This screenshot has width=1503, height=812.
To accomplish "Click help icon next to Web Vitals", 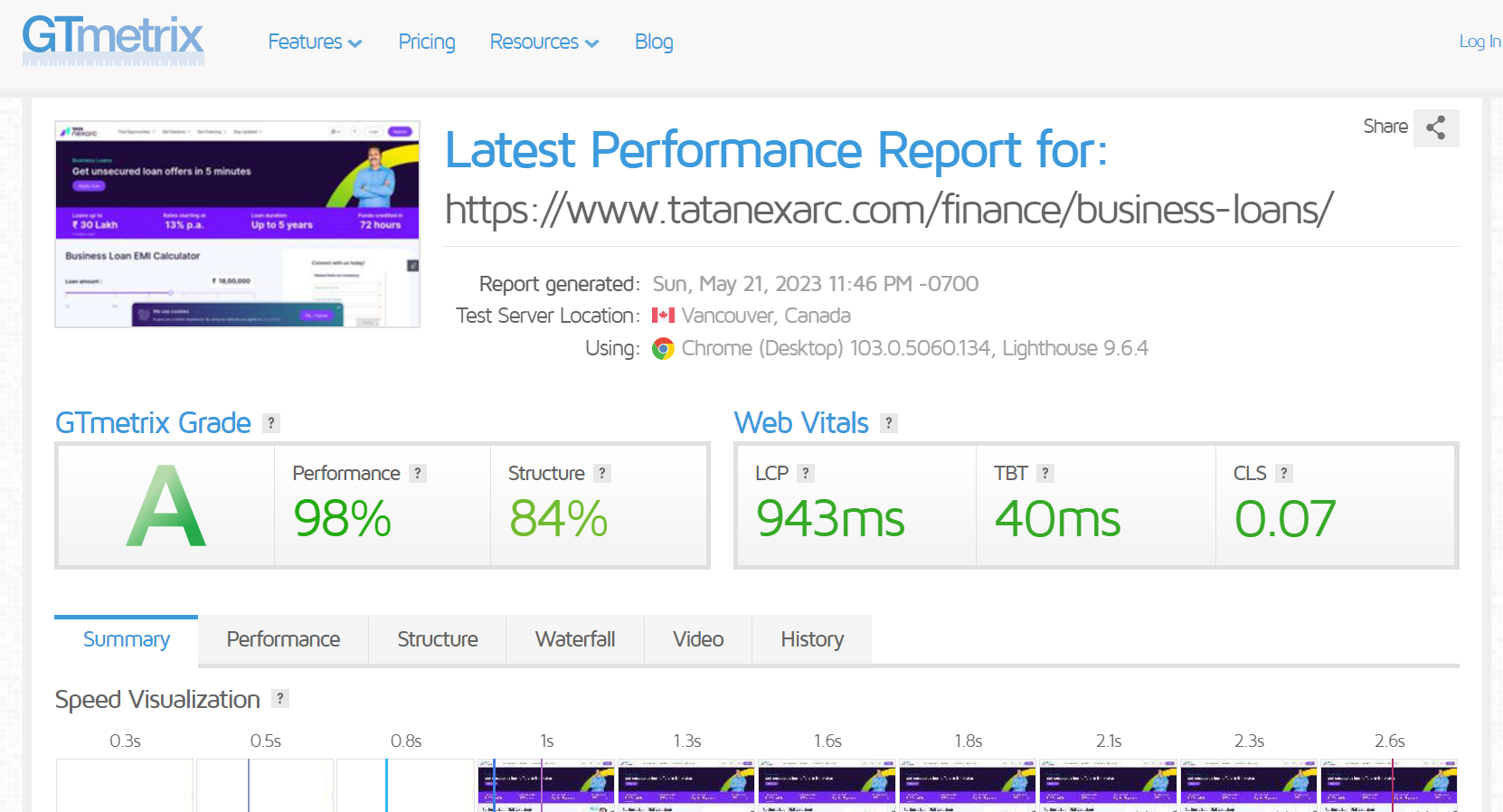I will pyautogui.click(x=889, y=423).
